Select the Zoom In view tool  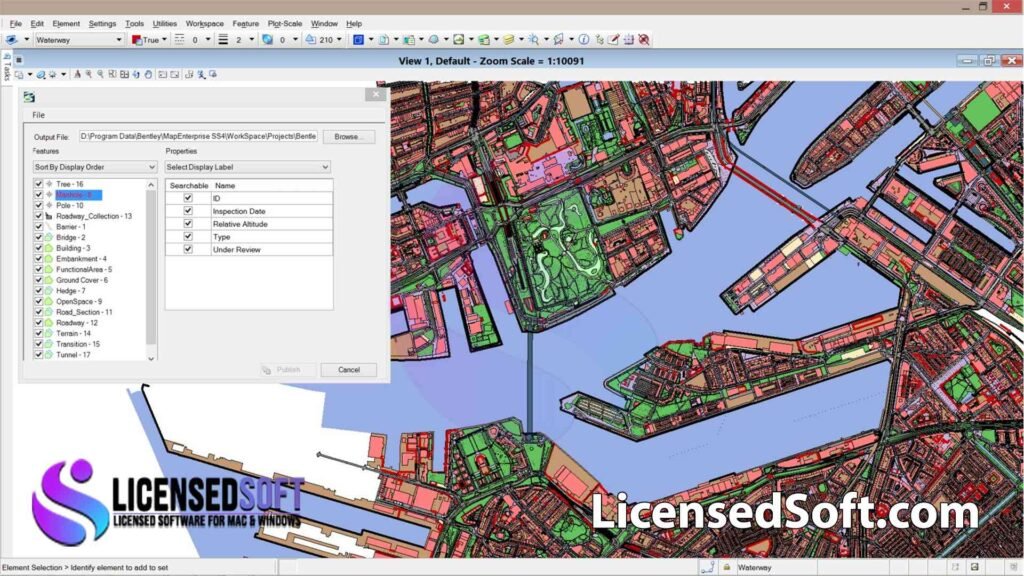pyautogui.click(x=89, y=74)
